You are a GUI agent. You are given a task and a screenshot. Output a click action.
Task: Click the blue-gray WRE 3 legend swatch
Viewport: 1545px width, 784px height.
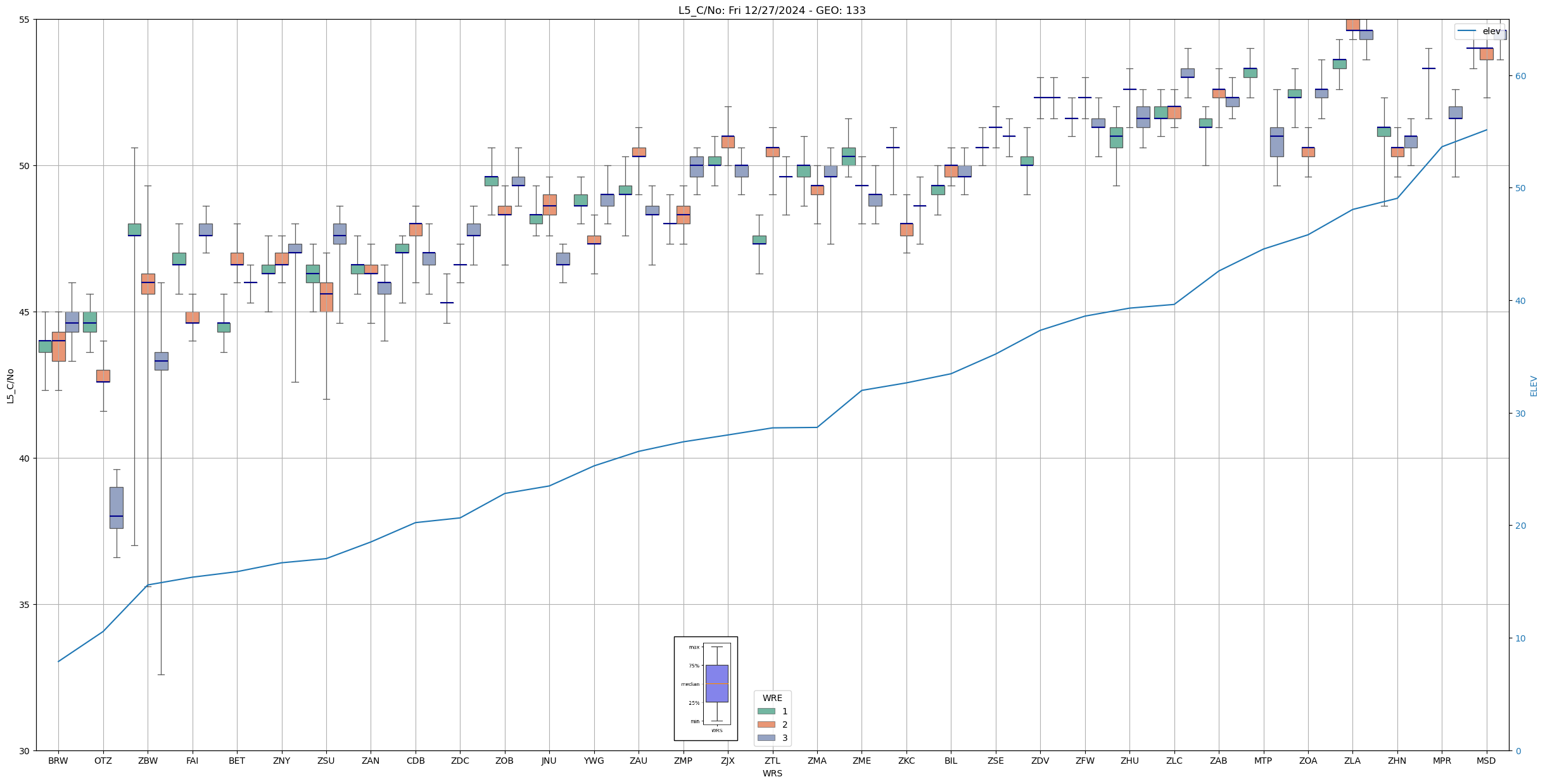(x=766, y=738)
